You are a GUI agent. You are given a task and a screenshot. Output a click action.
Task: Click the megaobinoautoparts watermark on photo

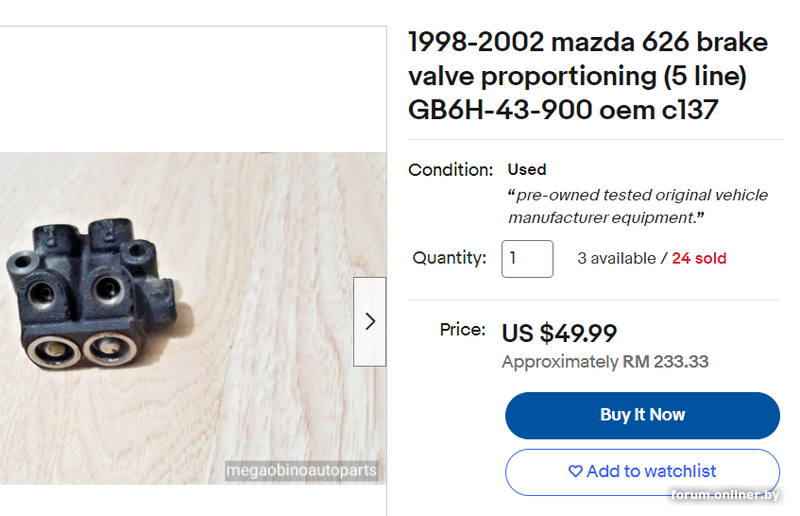point(301,470)
